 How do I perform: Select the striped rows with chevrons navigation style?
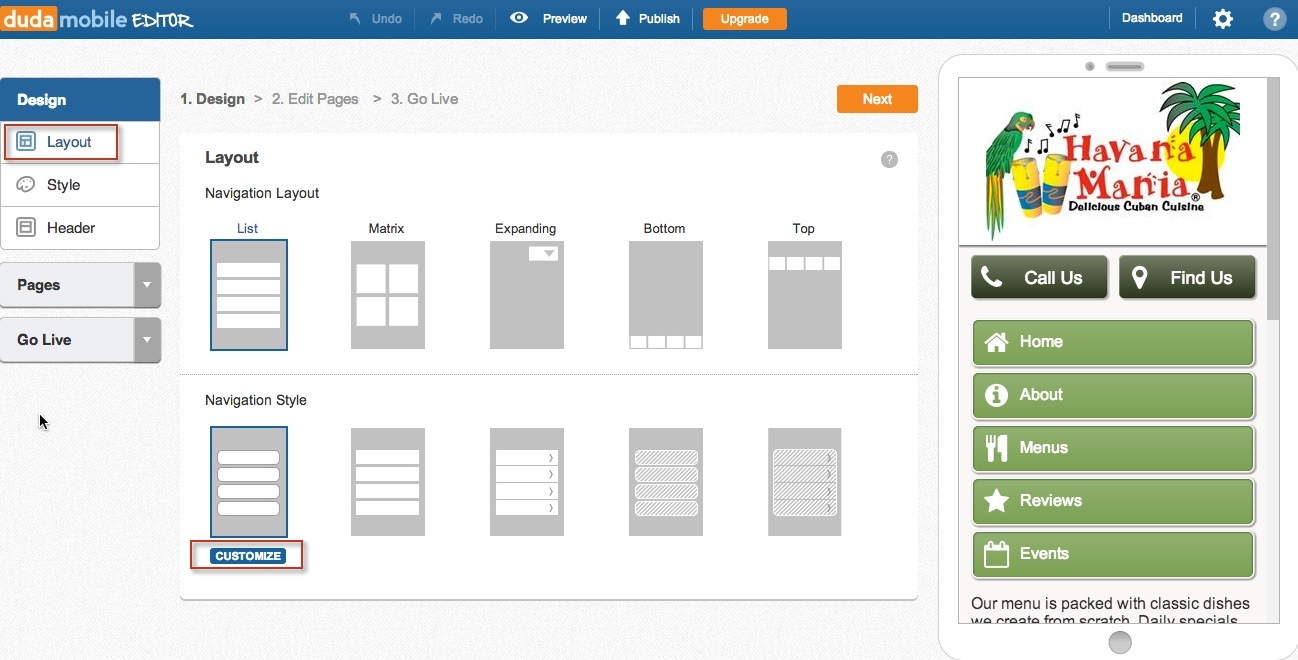pos(805,482)
